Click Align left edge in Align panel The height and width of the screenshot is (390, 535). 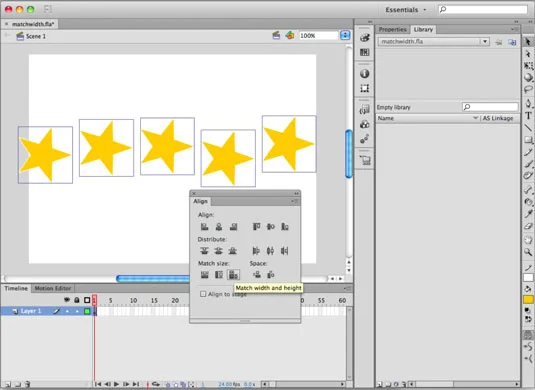(204, 227)
